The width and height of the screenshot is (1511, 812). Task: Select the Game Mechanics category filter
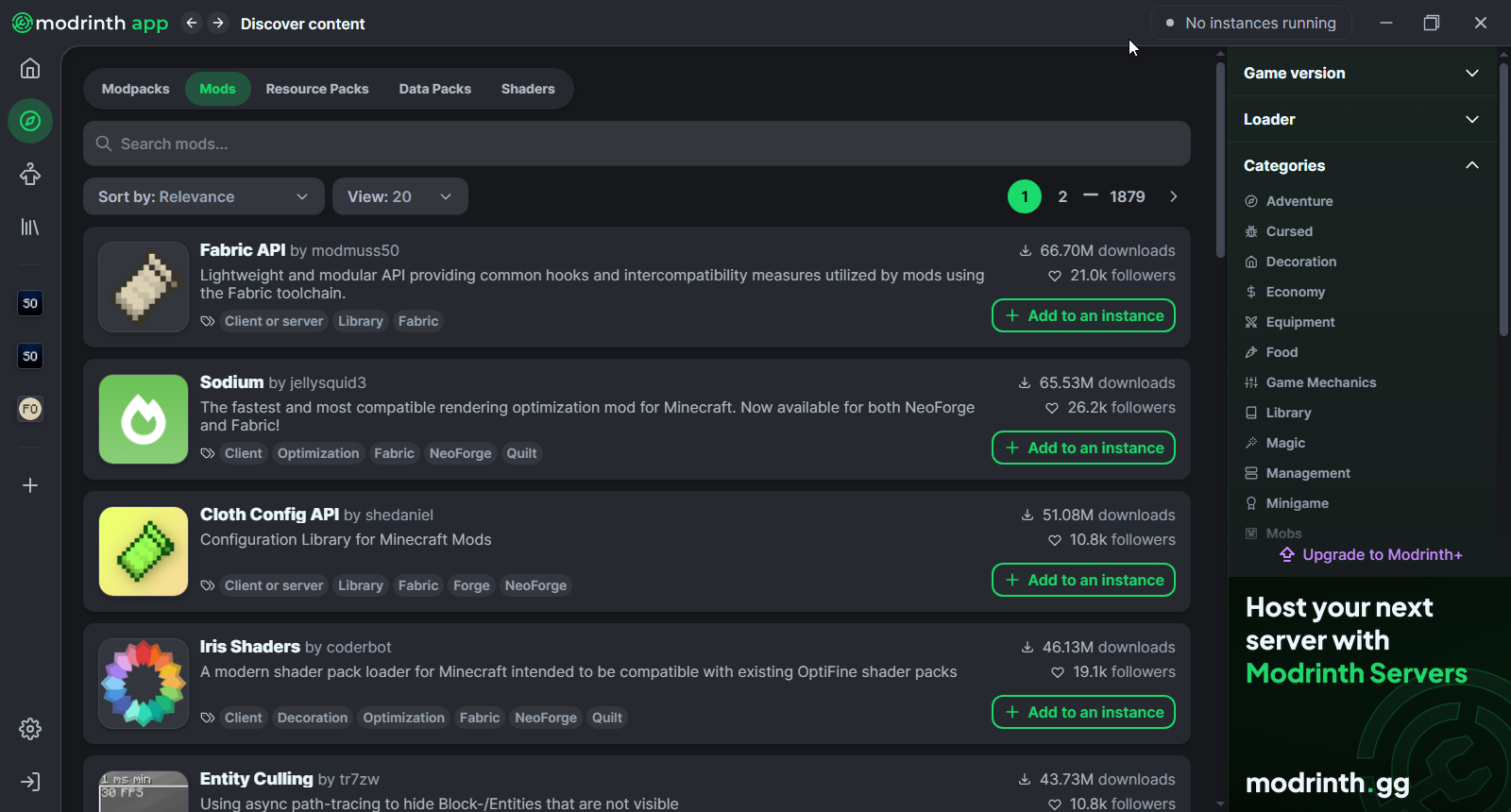(x=1310, y=382)
